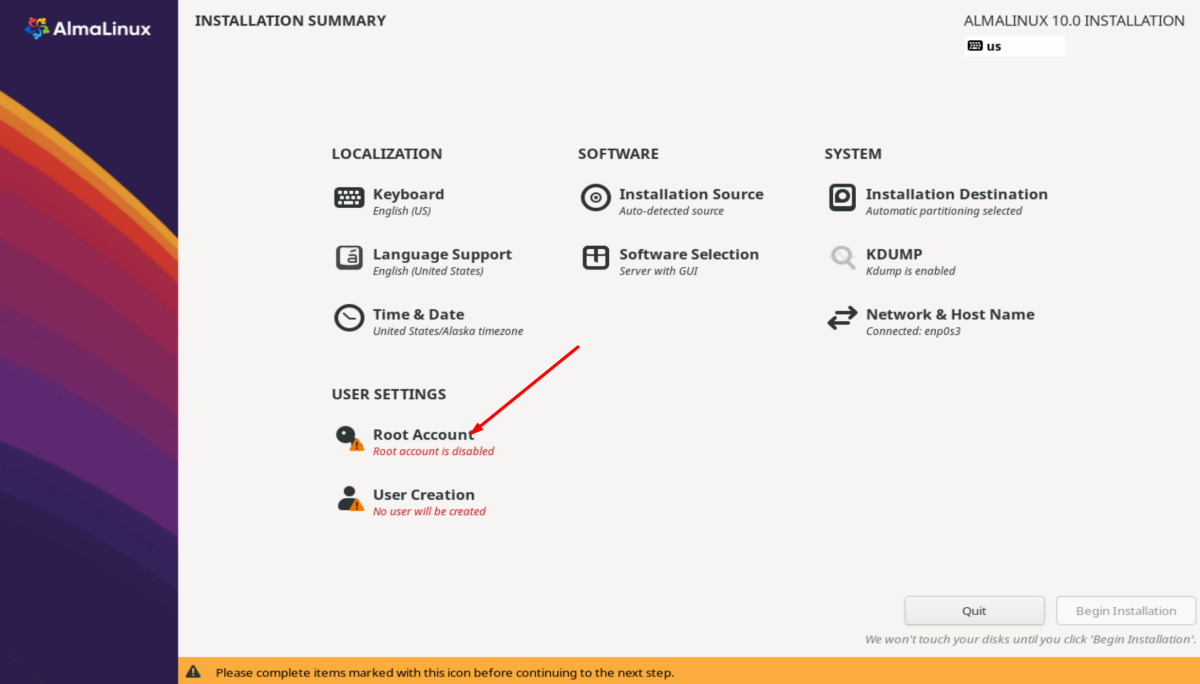Viewport: 1200px width, 684px height.
Task: Click the Root Account key icon
Action: (x=349, y=438)
